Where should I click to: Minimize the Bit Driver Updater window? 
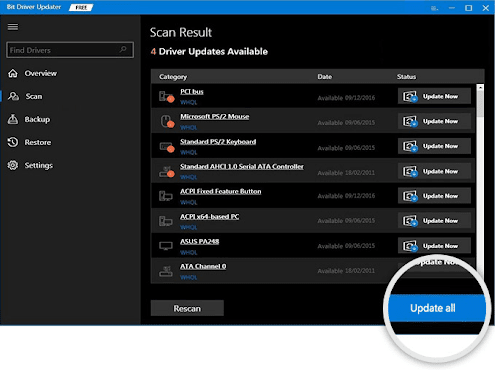(452, 8)
